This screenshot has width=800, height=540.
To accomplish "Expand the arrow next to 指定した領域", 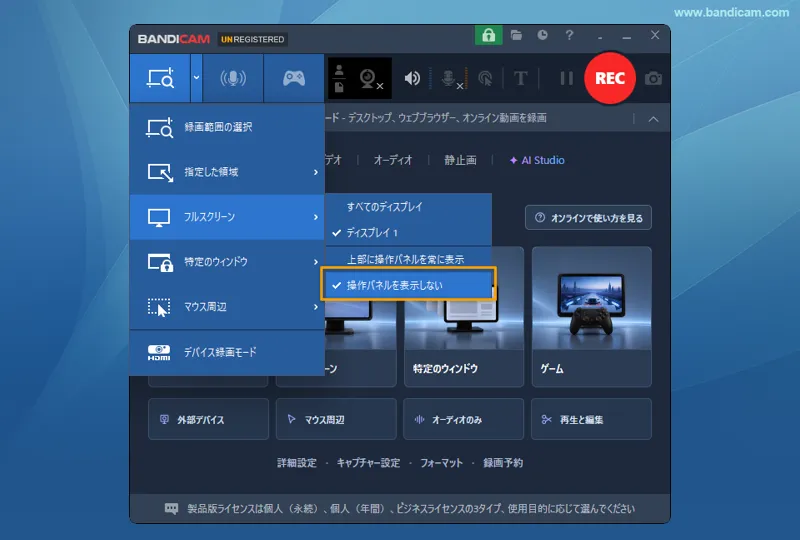I will point(316,173).
